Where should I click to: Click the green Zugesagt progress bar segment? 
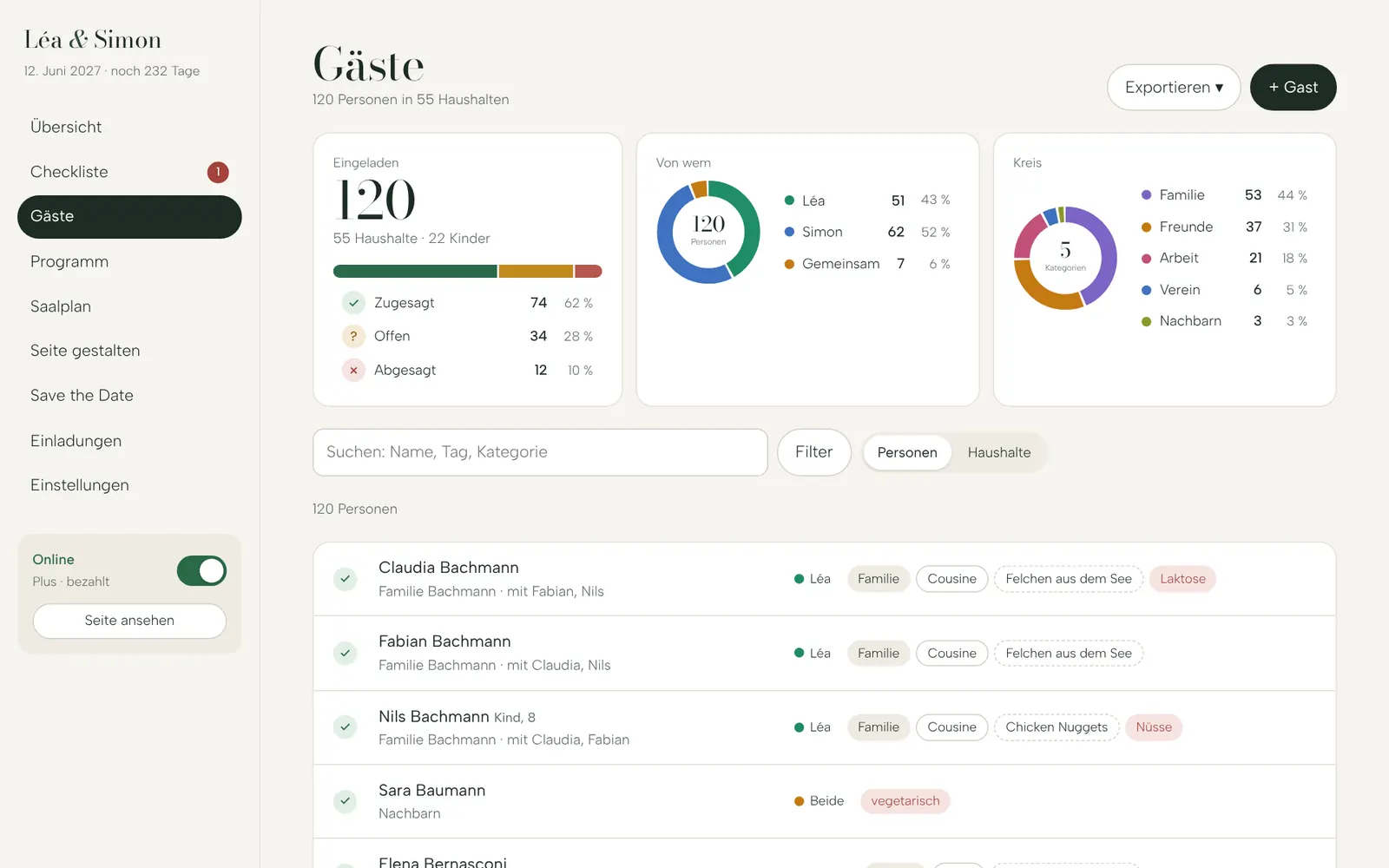[x=415, y=272]
